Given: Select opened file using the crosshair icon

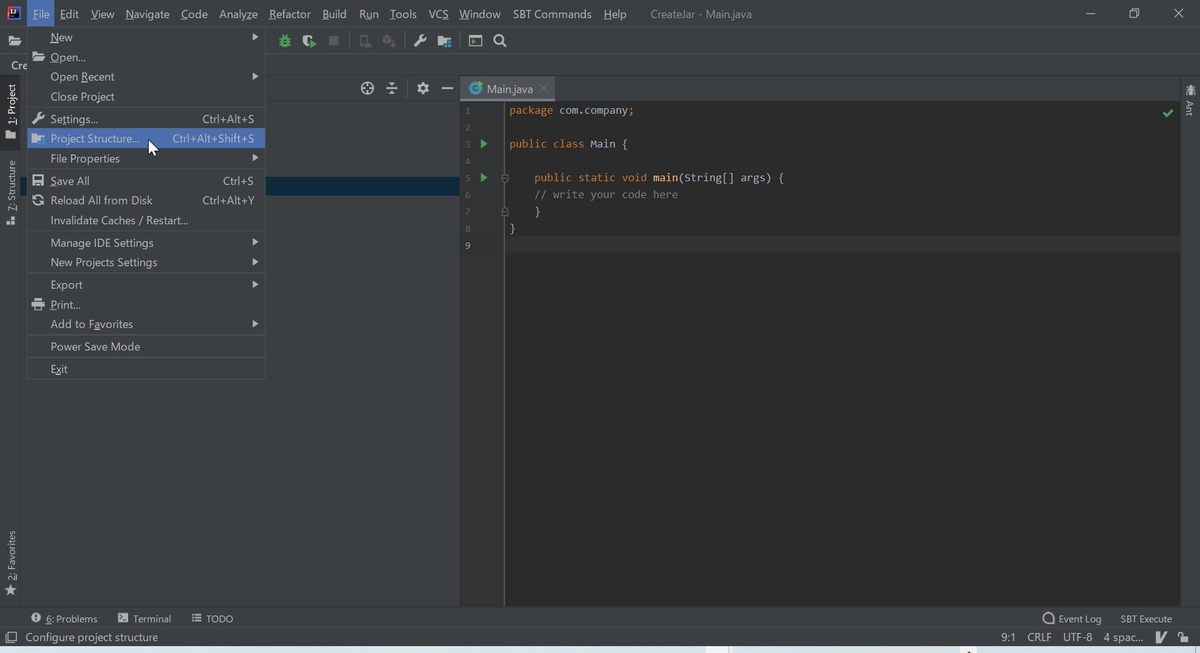Looking at the screenshot, I should (x=367, y=88).
